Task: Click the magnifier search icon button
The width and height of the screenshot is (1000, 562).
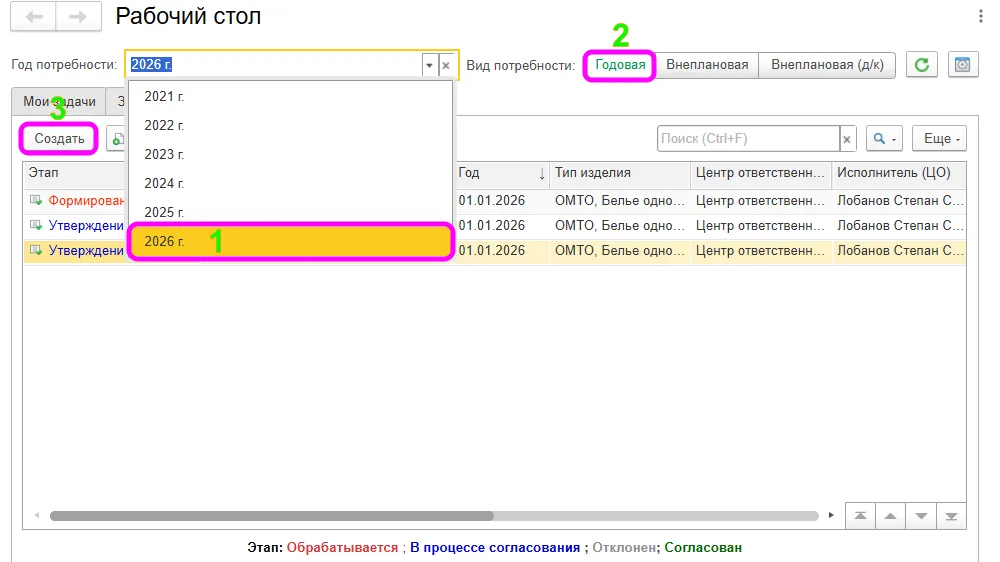Action: pyautogui.click(x=884, y=138)
